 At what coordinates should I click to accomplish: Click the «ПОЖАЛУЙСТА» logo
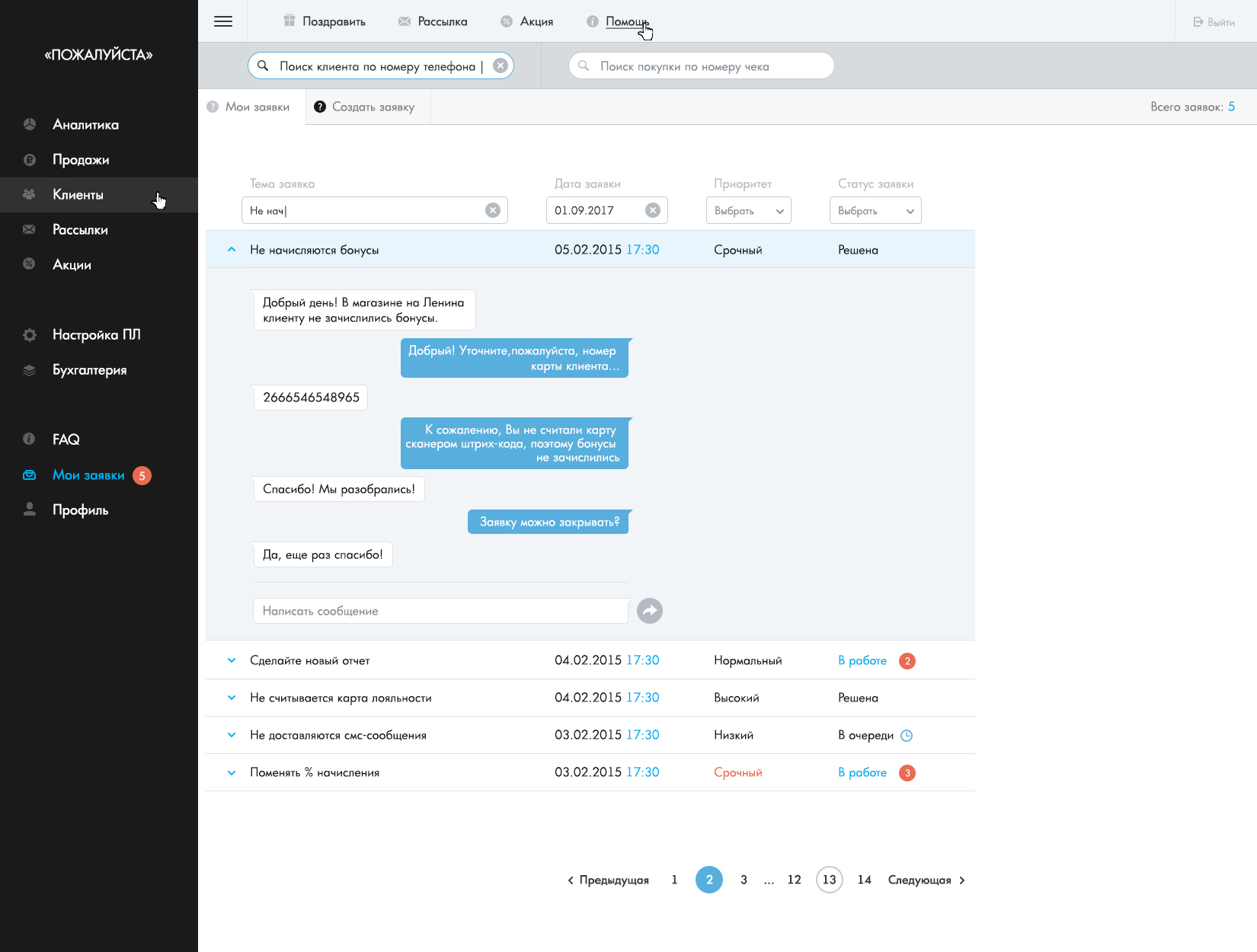(98, 55)
